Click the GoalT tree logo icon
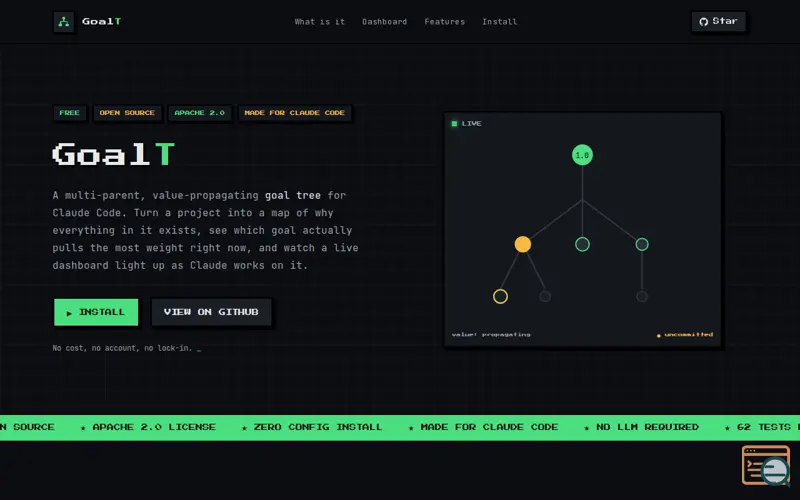Screen dimensions: 800x500 pos(64,22)
